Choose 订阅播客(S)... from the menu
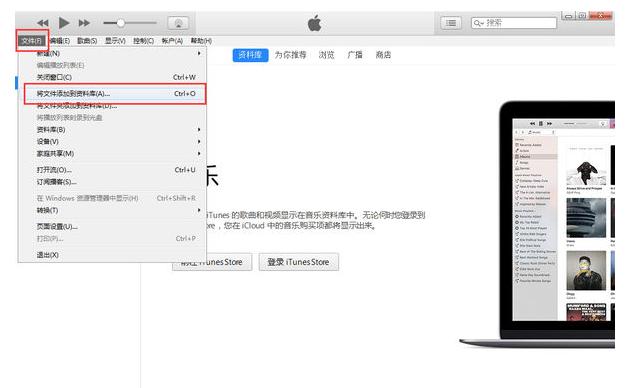The width and height of the screenshot is (633, 388). (x=112, y=182)
